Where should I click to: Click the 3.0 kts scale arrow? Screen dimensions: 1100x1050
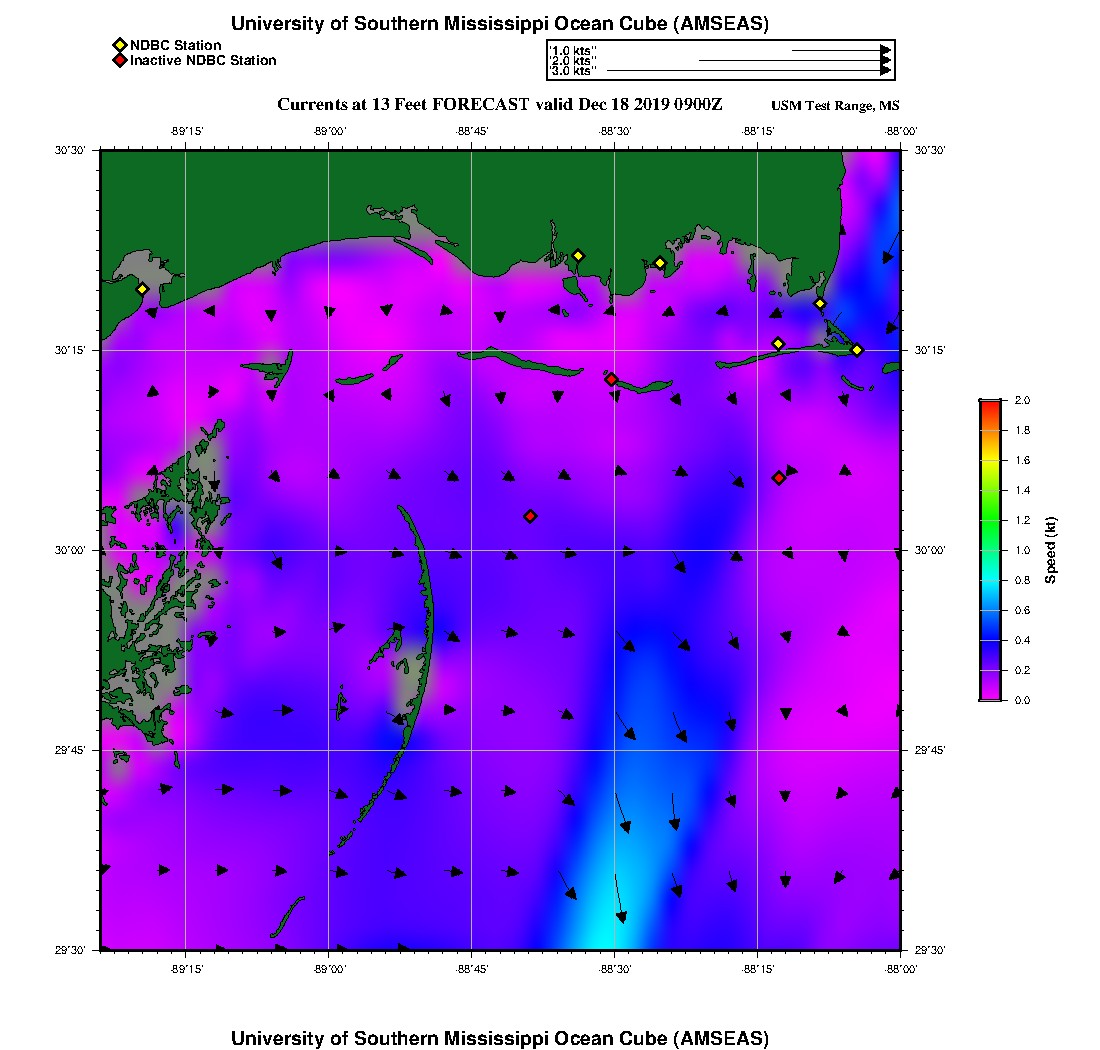(x=749, y=71)
